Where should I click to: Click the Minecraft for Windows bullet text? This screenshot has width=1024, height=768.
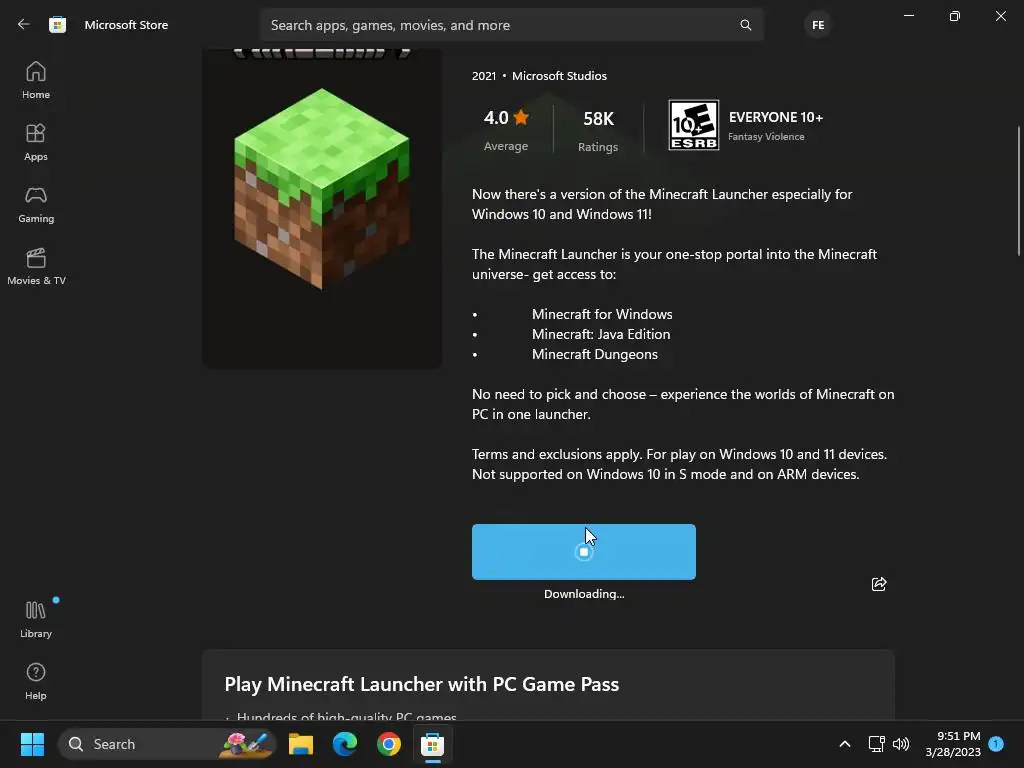click(x=602, y=314)
